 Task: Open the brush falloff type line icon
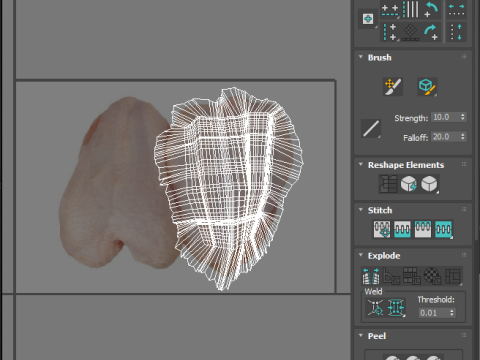pyautogui.click(x=371, y=129)
